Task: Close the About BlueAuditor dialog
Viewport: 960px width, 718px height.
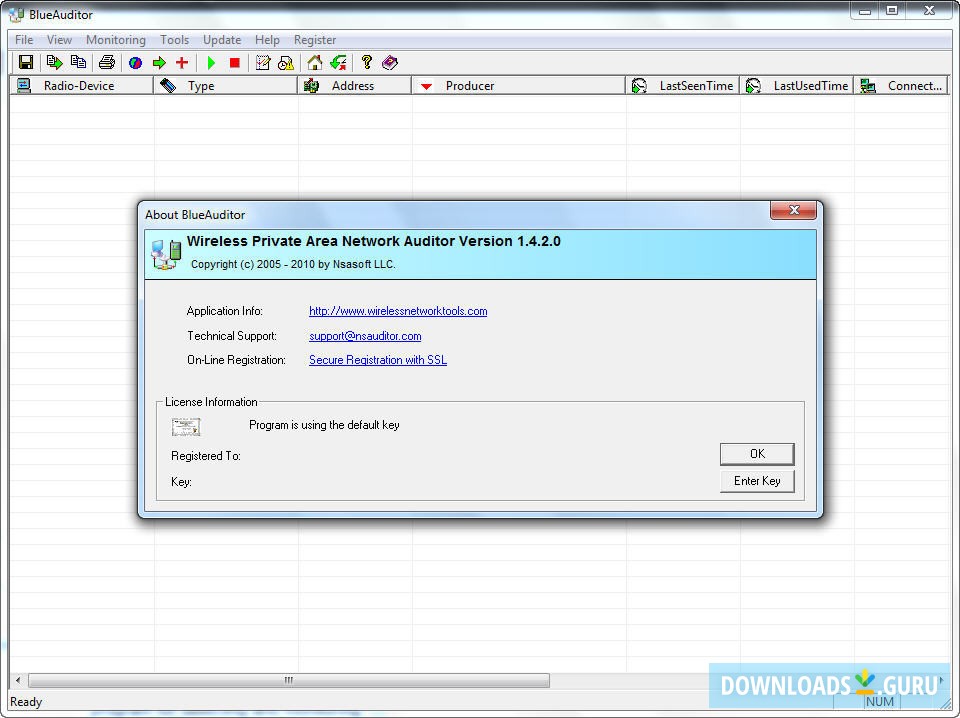Action: pos(793,210)
